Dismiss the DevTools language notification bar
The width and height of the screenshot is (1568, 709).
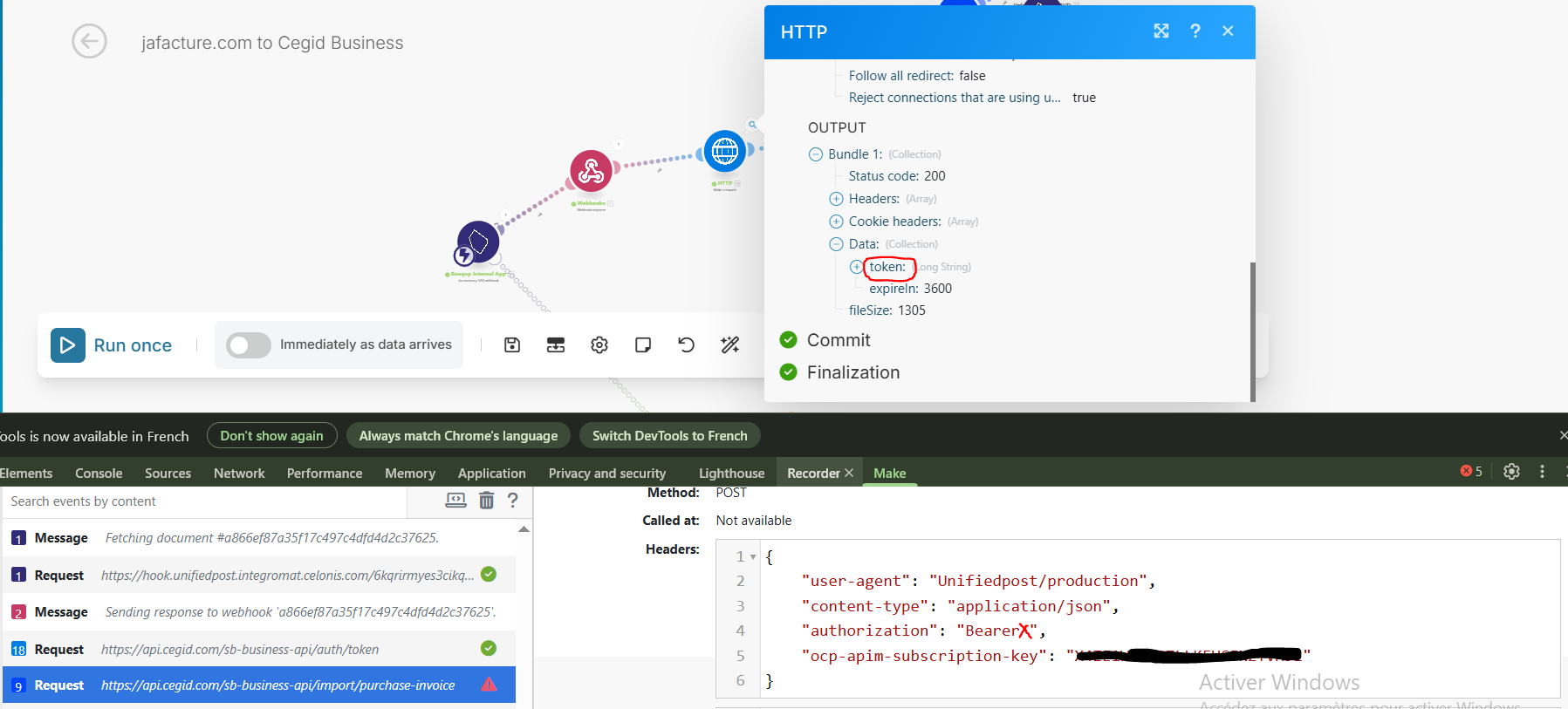(1563, 435)
